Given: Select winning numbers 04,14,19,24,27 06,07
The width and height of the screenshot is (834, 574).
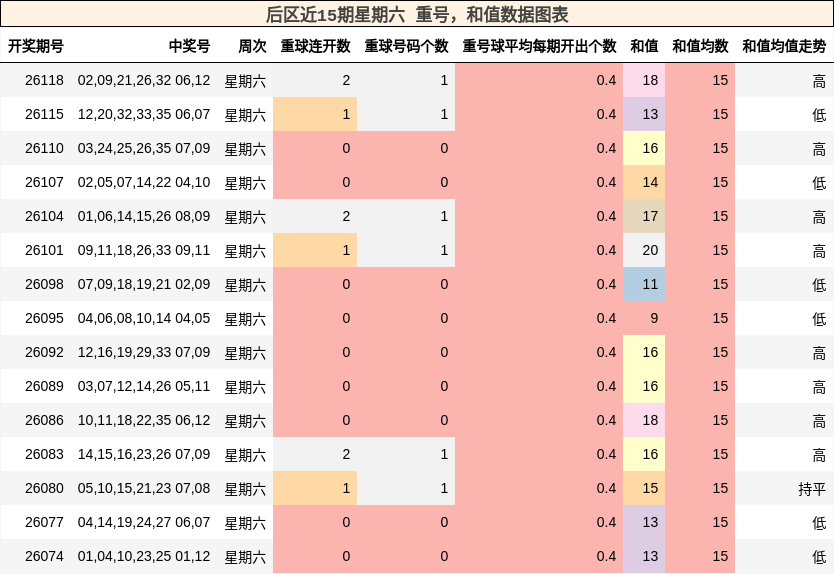Looking at the screenshot, I should tap(144, 523).
